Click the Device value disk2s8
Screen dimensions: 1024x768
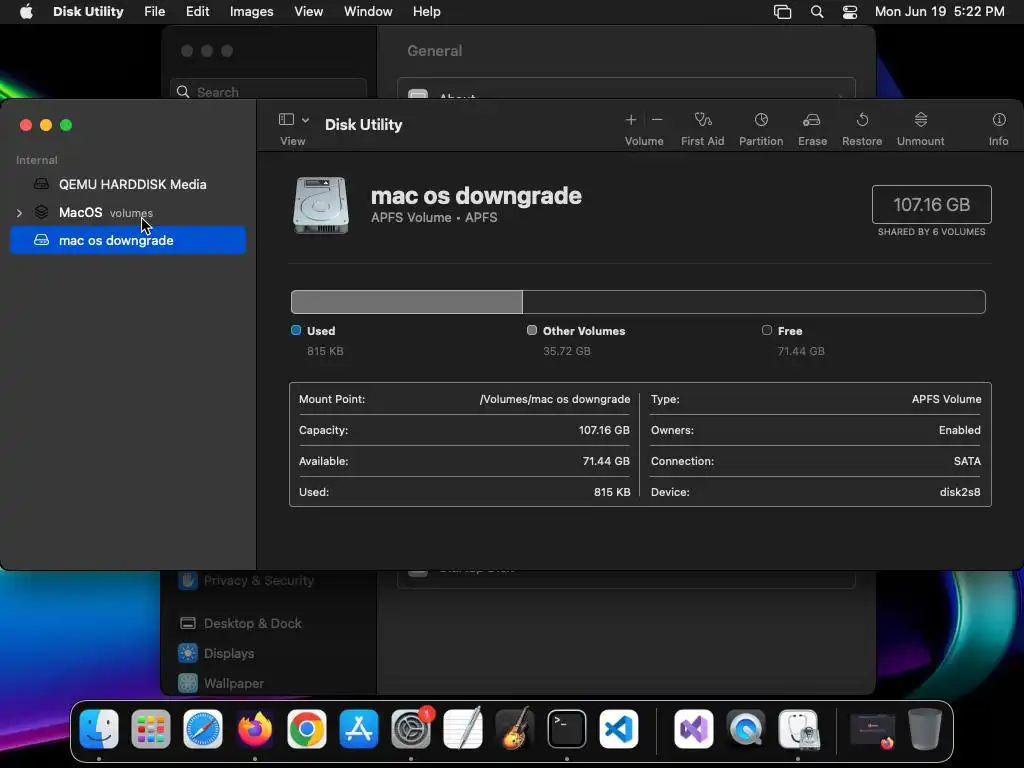point(960,492)
